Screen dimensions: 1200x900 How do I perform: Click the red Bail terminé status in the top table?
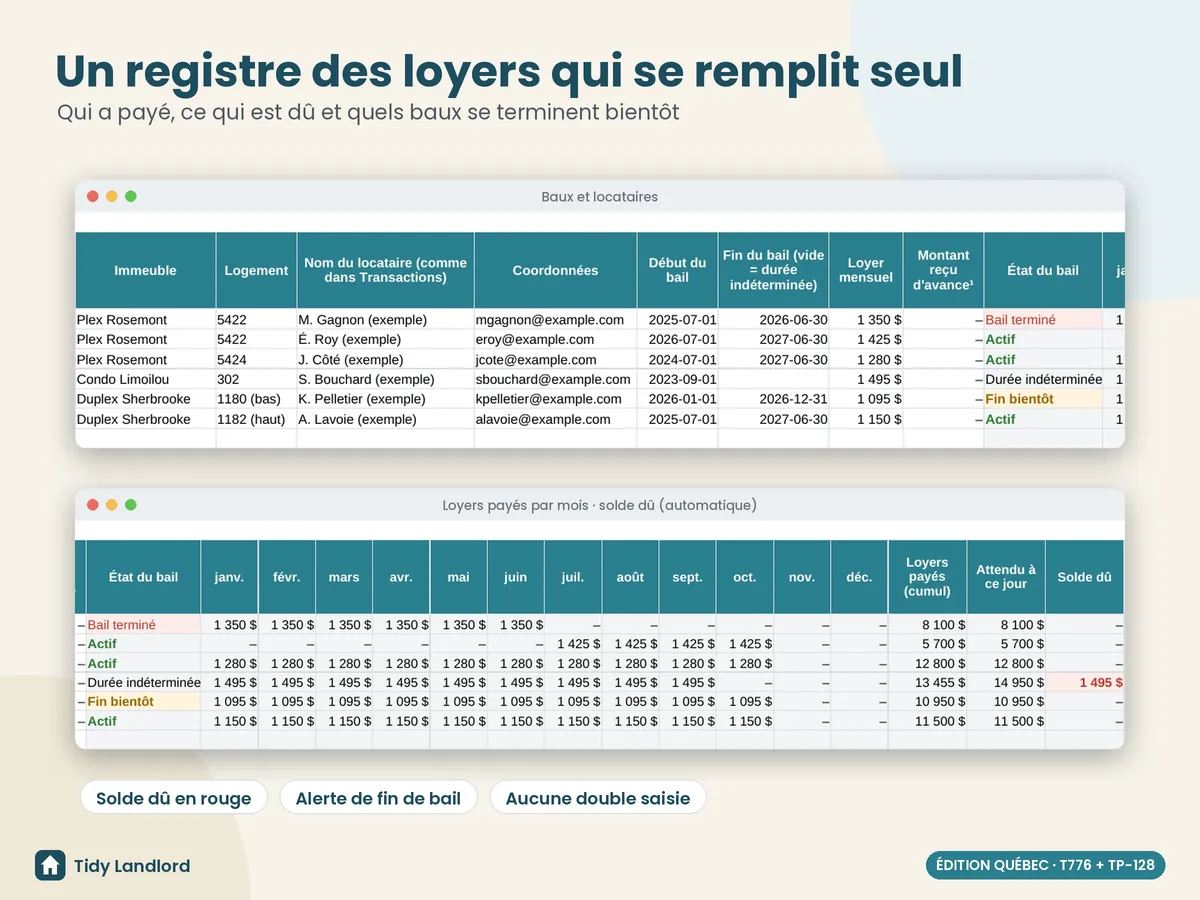(1043, 320)
